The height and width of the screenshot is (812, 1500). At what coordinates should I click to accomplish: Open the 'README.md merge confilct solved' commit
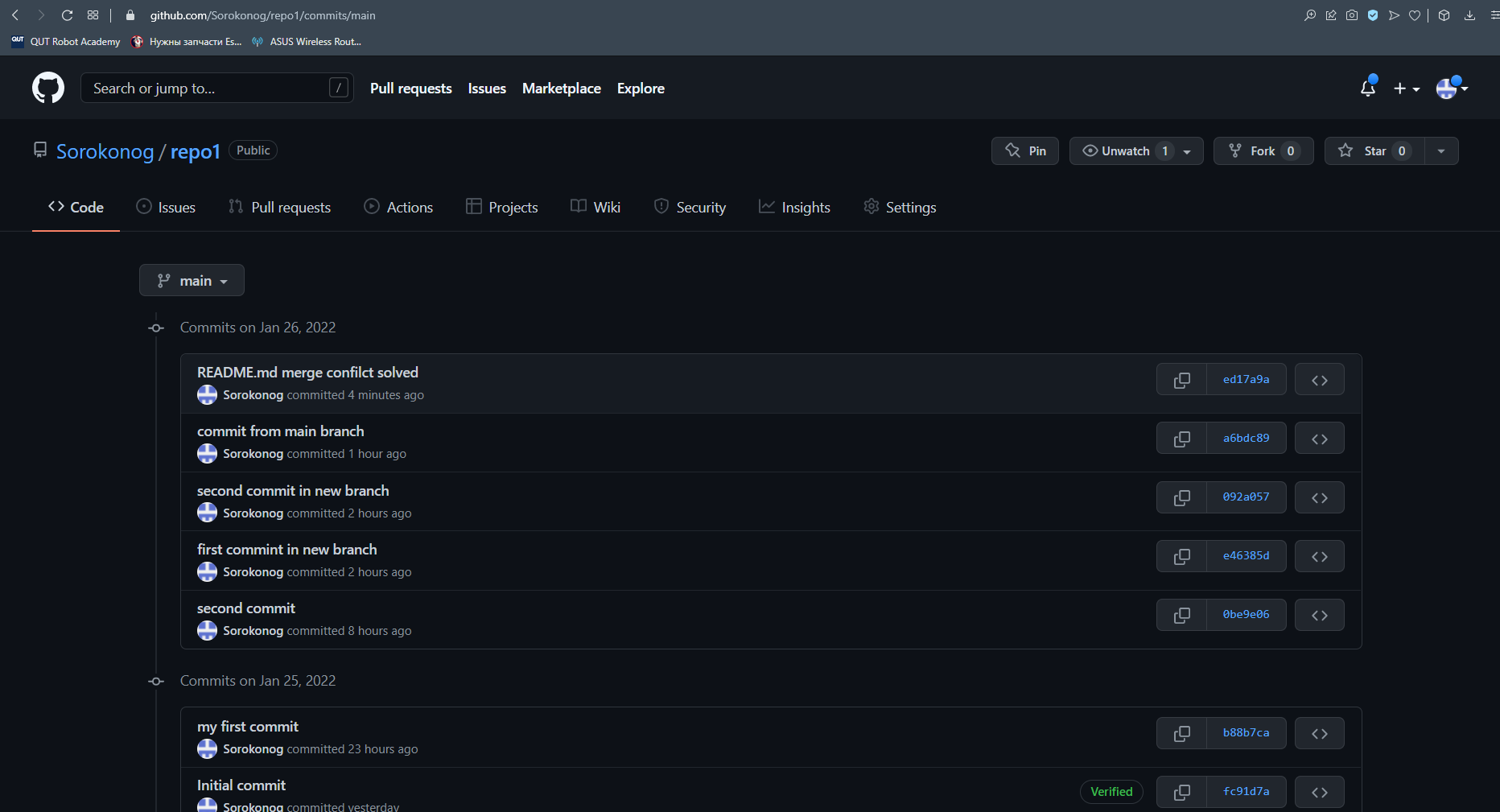[307, 373]
